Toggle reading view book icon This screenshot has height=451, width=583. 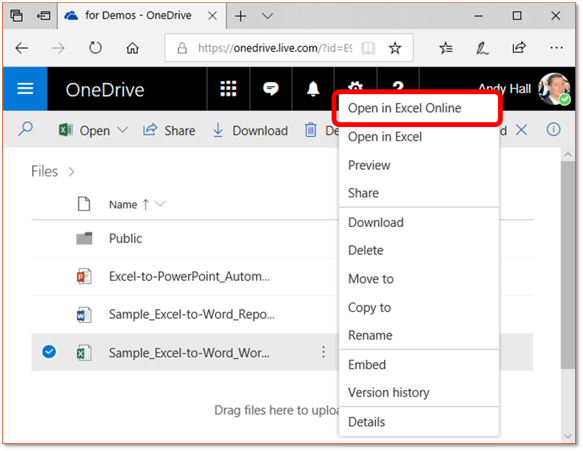[368, 48]
